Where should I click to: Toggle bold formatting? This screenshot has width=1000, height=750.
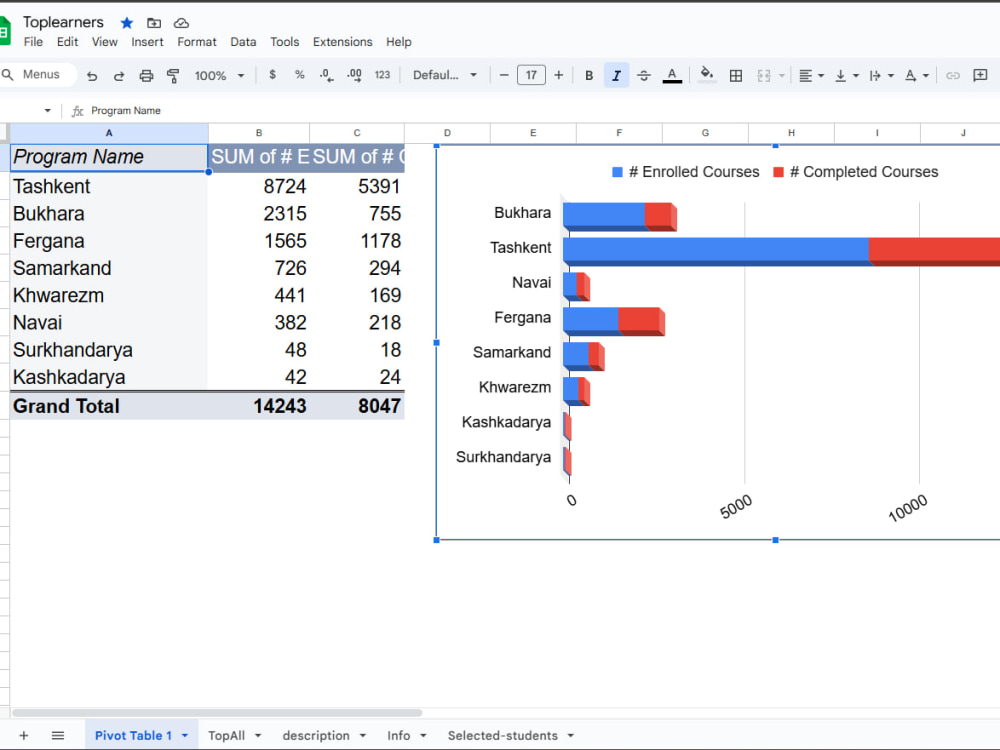pyautogui.click(x=589, y=75)
